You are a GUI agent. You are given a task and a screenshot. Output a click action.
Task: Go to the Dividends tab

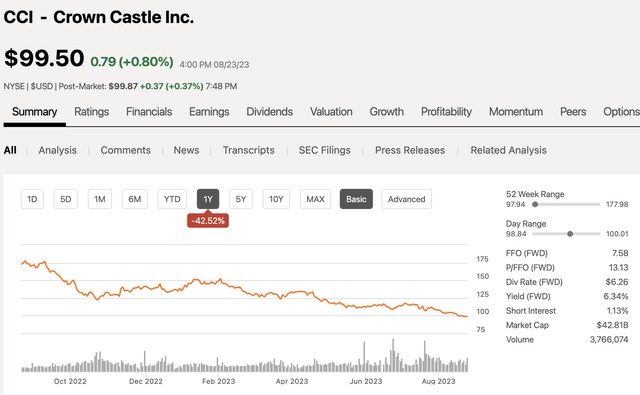[269, 112]
